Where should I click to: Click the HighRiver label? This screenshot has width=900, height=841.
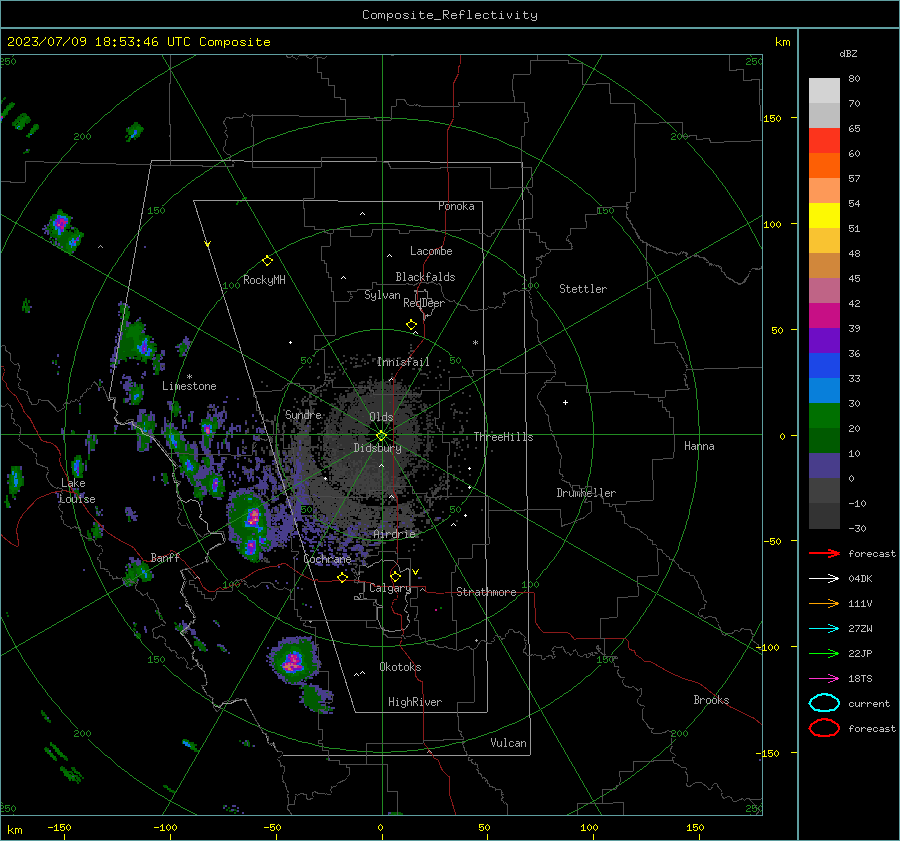415,702
